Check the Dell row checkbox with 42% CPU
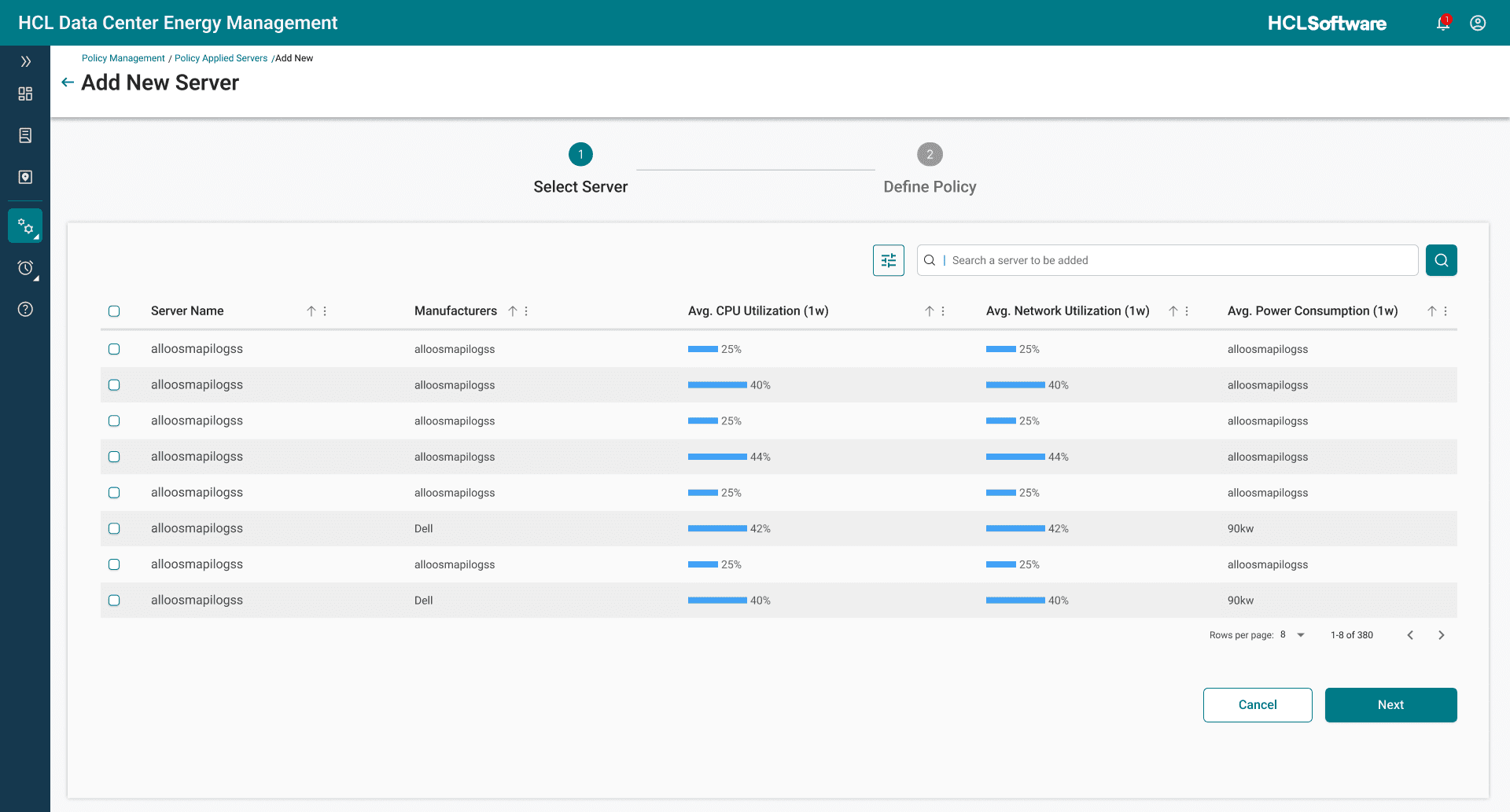This screenshot has height=812, width=1510. 114,529
